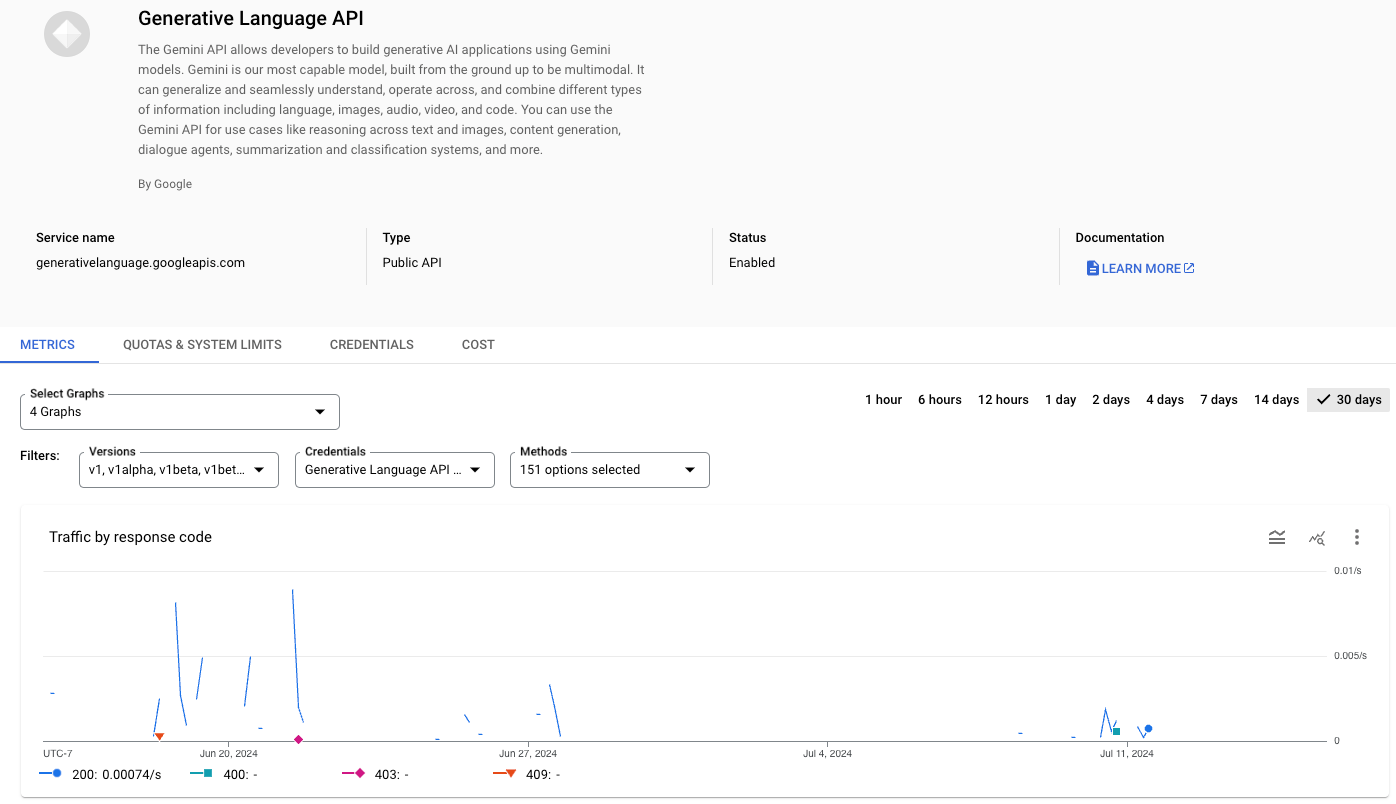Switch to Quotas & System Limits tab

point(202,345)
